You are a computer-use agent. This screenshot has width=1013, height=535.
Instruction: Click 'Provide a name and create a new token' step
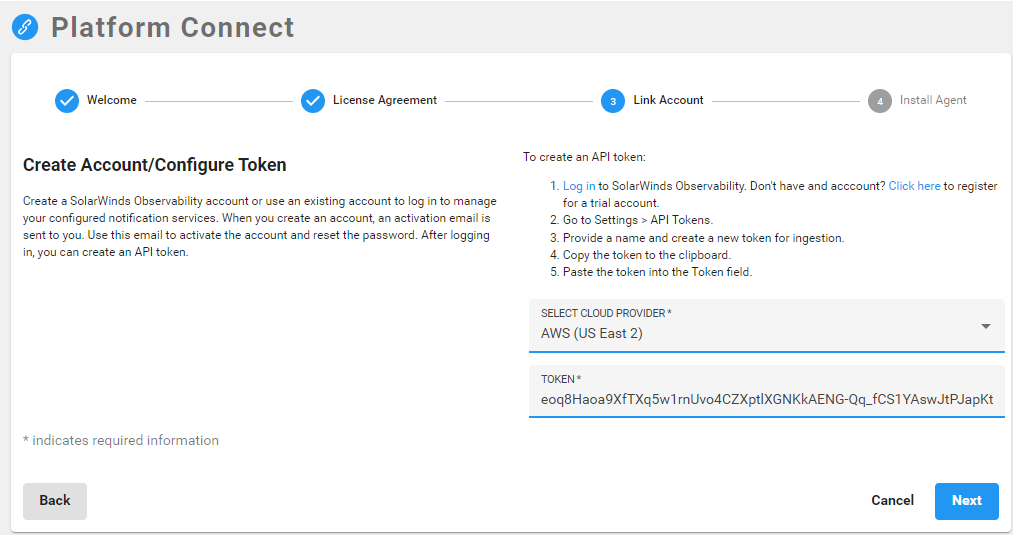click(x=704, y=238)
